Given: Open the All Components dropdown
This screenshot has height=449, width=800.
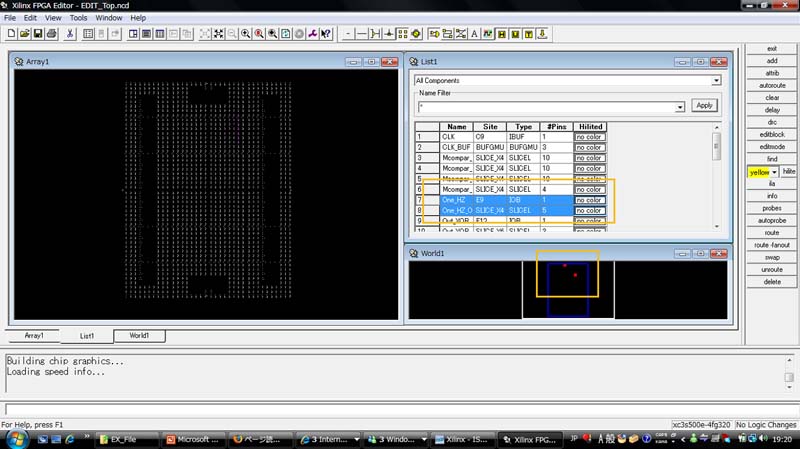Looking at the screenshot, I should (x=716, y=81).
